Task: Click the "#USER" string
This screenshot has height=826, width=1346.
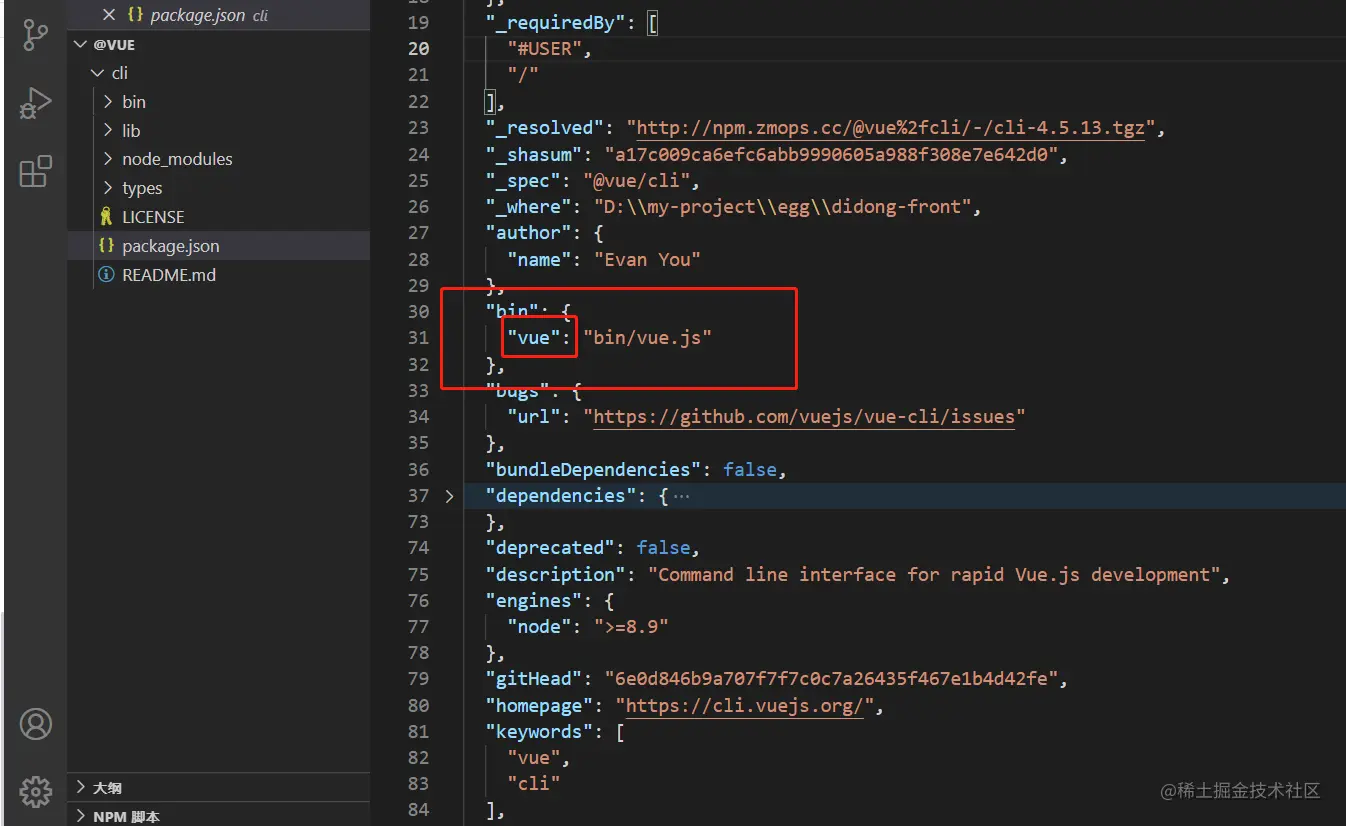Action: tap(544, 48)
